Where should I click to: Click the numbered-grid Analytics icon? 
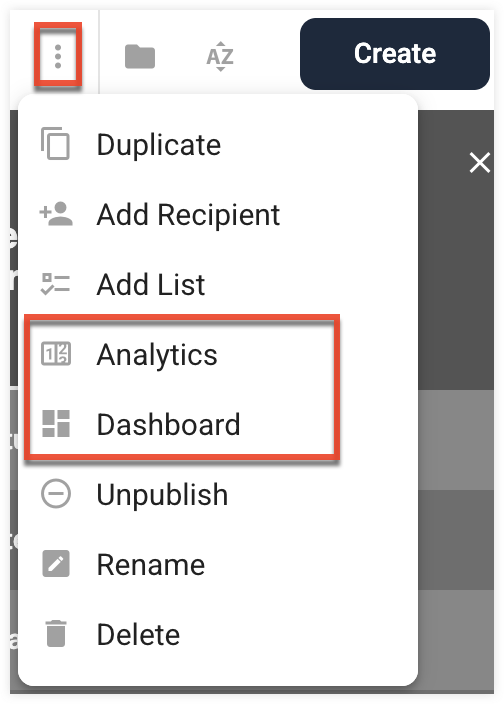point(56,353)
